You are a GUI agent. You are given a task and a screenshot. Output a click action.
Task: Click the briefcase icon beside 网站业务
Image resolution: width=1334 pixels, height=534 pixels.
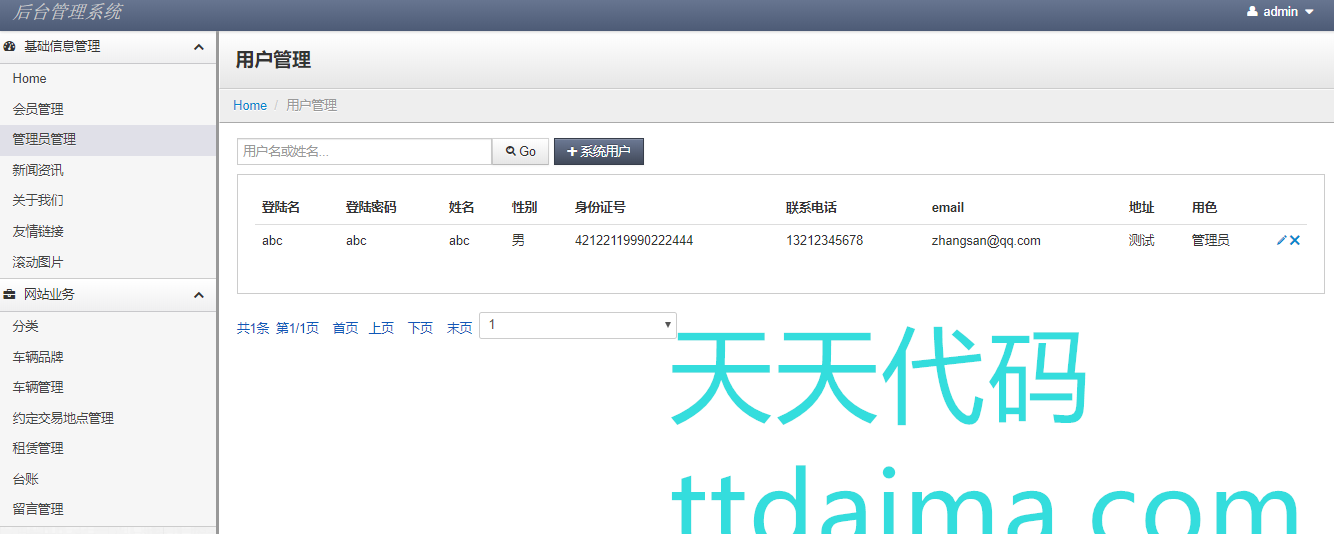click(x=10, y=295)
